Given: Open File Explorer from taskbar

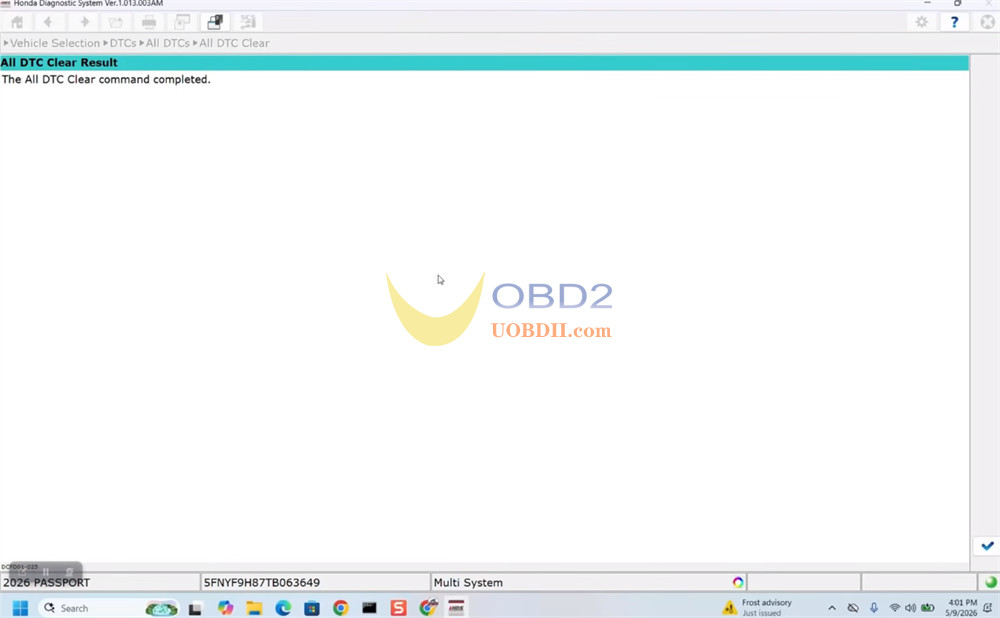Looking at the screenshot, I should (254, 608).
